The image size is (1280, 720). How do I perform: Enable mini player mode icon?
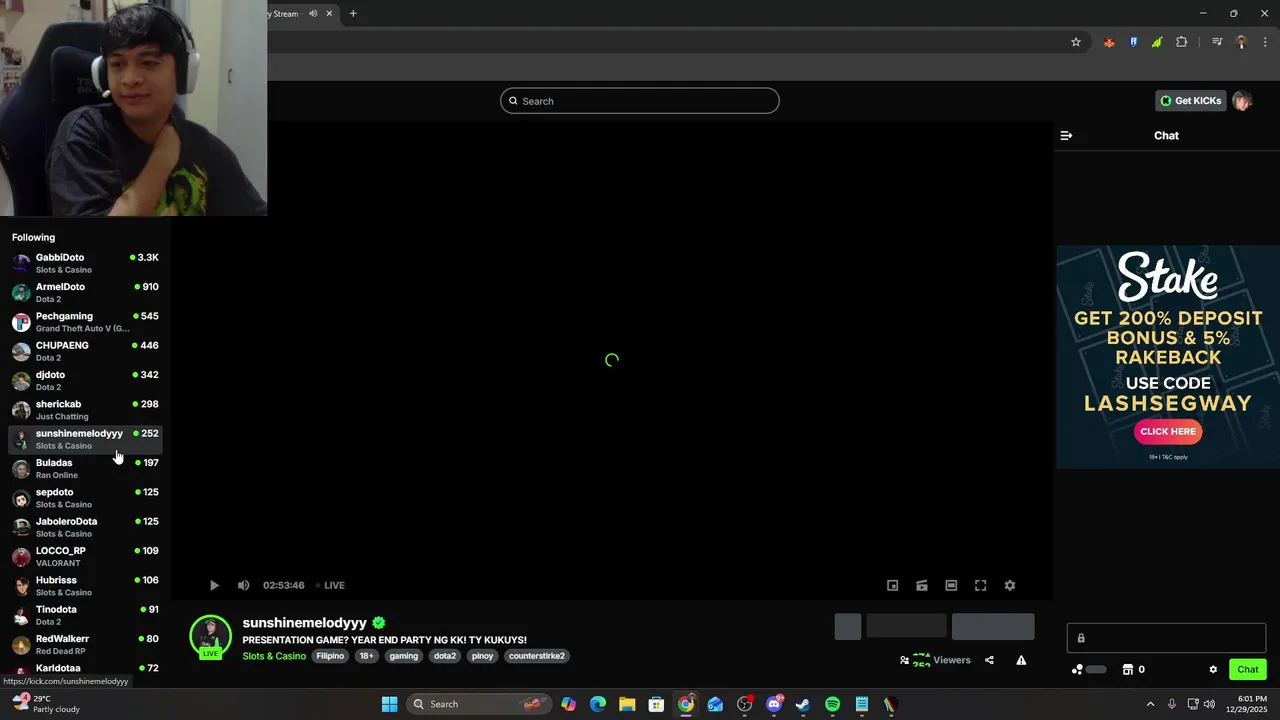pos(893,585)
